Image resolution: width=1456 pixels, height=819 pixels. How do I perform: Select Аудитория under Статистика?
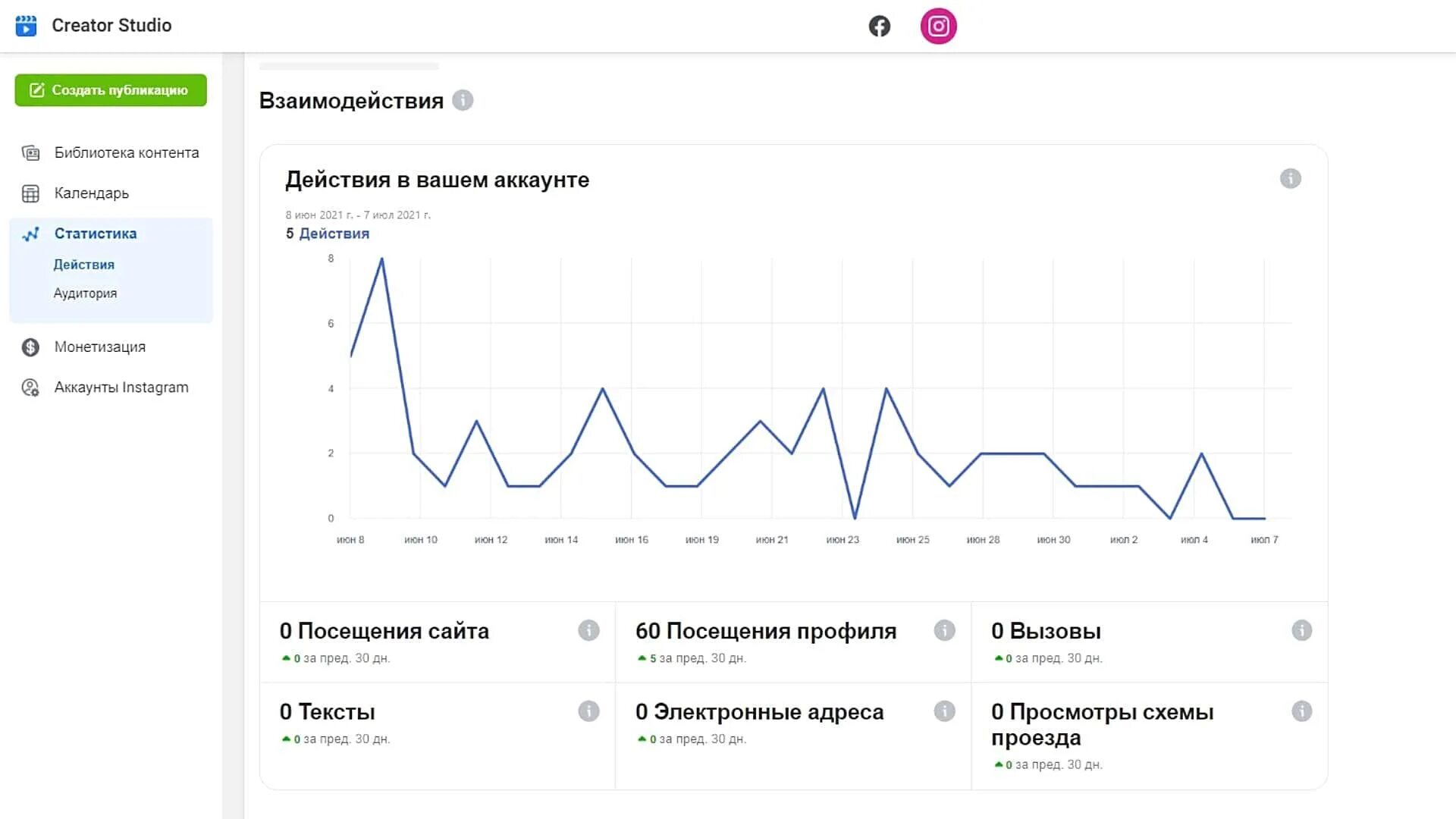85,293
